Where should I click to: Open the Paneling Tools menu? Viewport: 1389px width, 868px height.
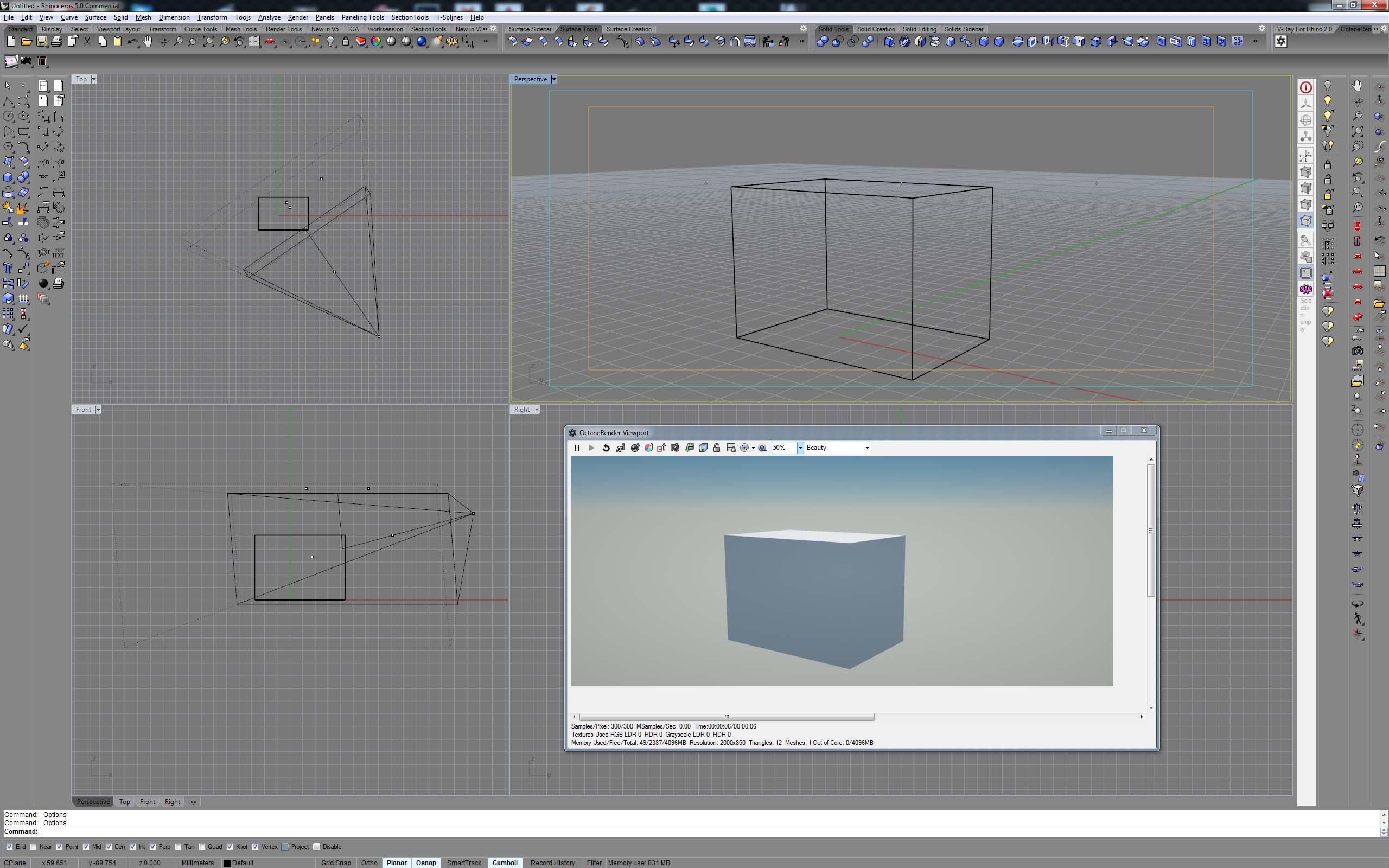[x=362, y=17]
